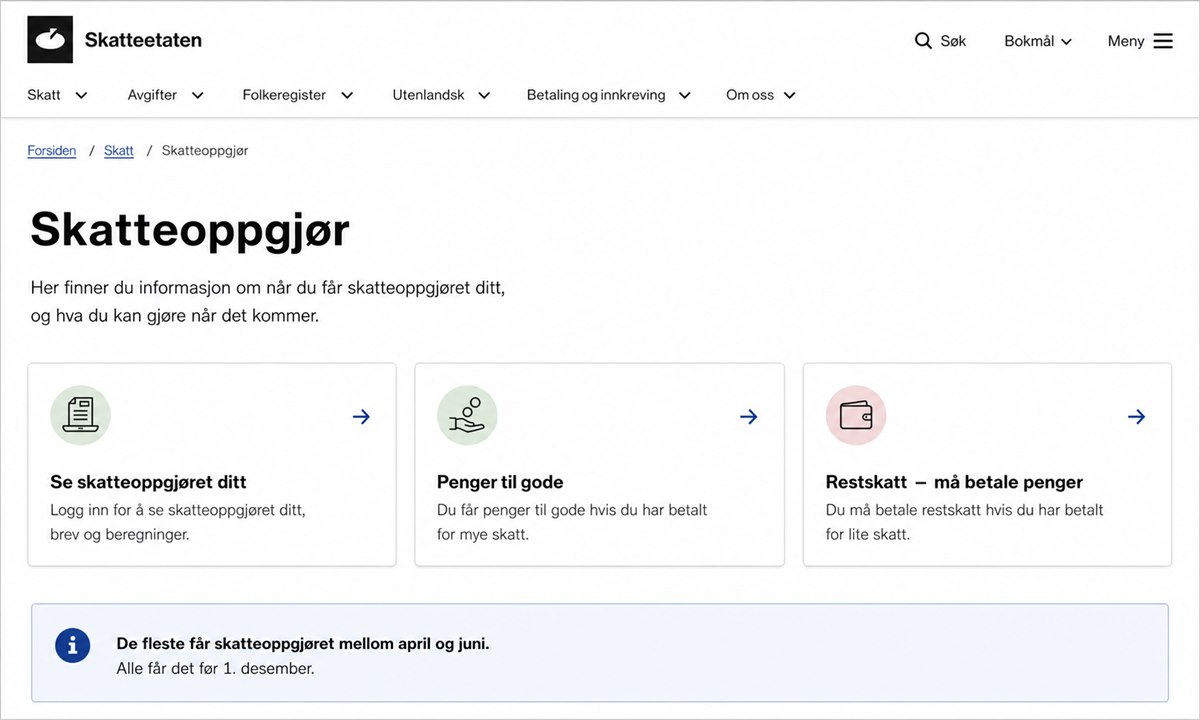Click the Skatteoppgjør breadcrumb text

(205, 151)
